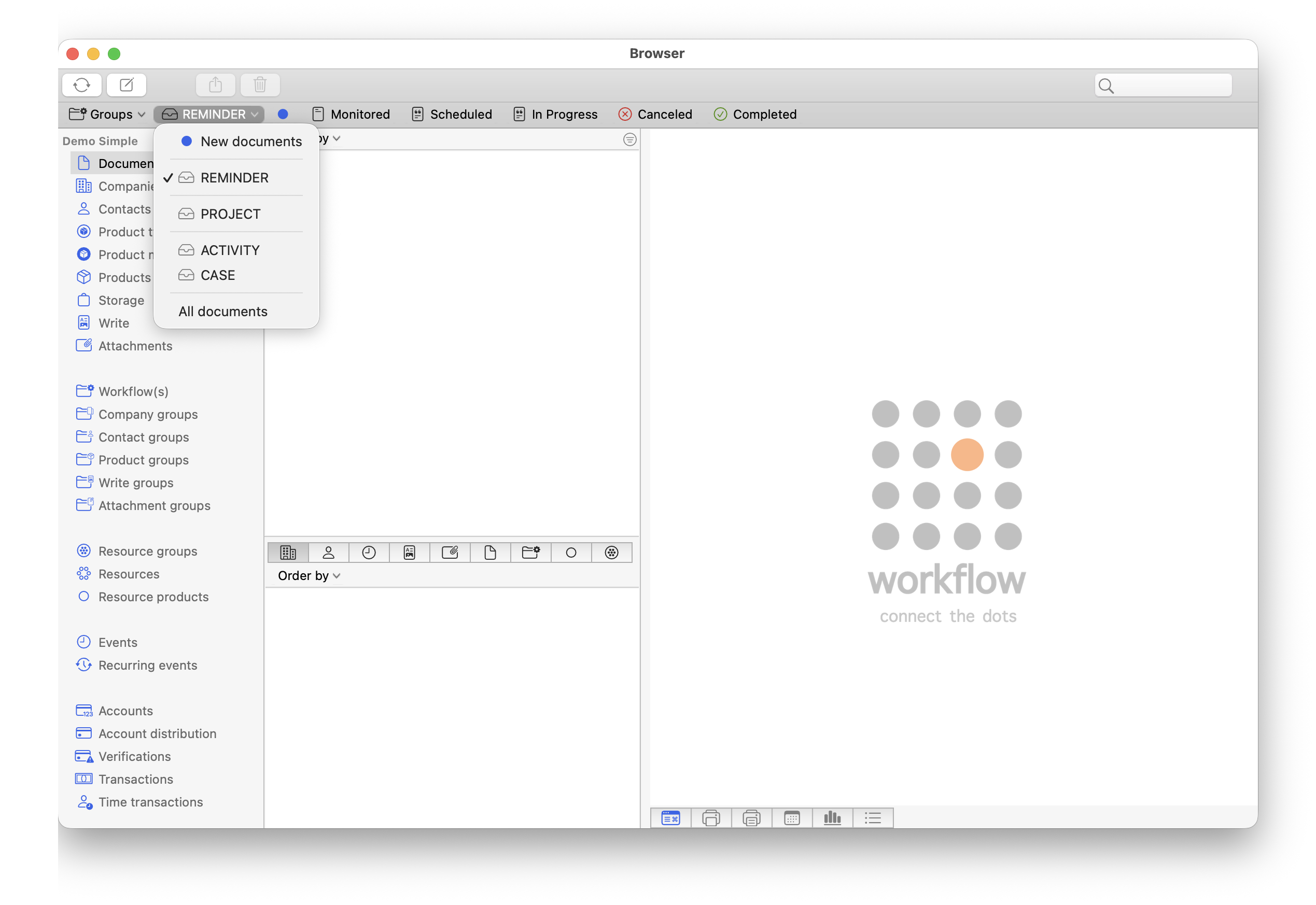Open Resource groups in the sidebar

147,551
